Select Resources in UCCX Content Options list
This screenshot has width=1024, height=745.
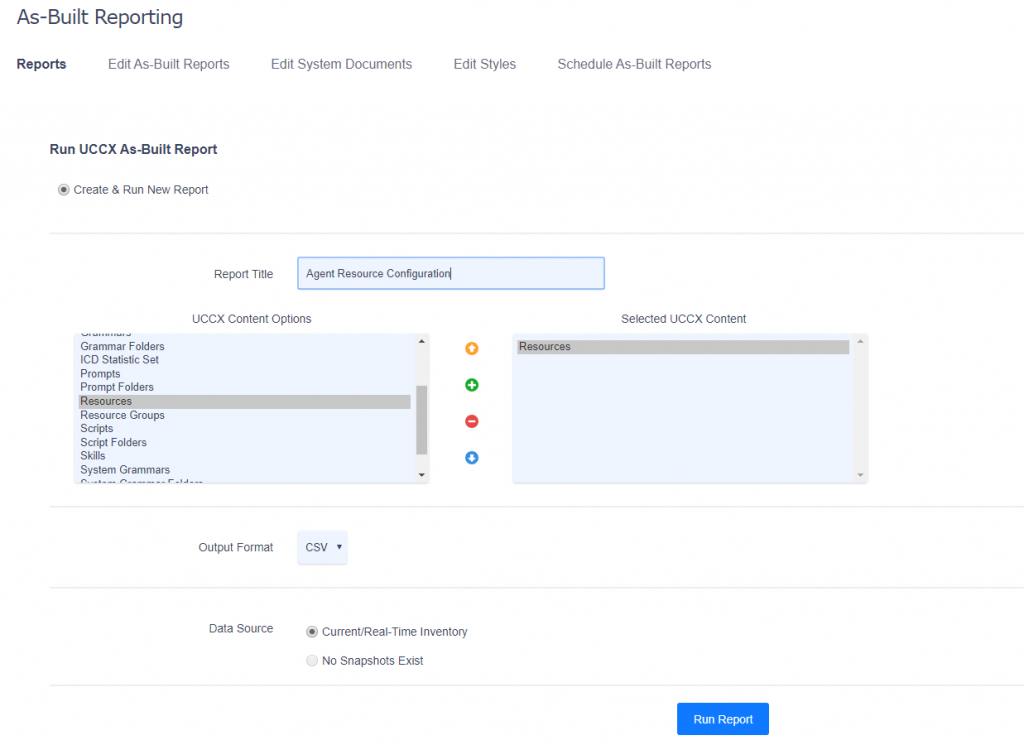click(x=245, y=402)
